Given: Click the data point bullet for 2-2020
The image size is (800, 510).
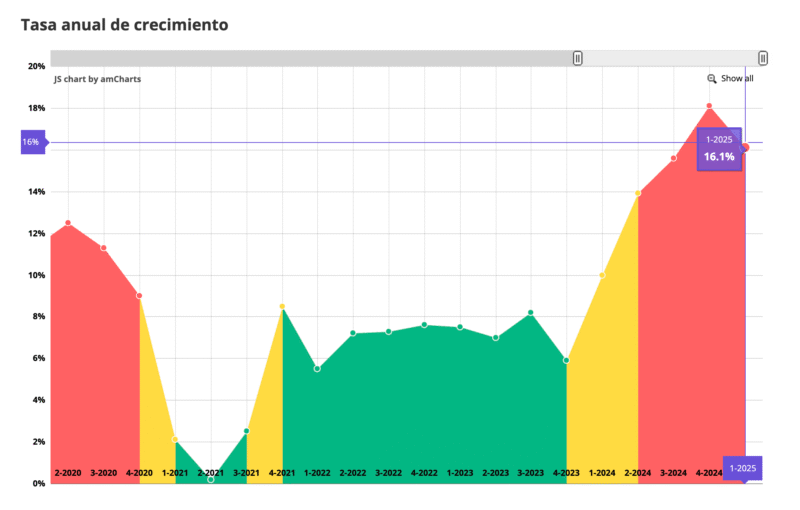Looking at the screenshot, I should coord(68,223).
